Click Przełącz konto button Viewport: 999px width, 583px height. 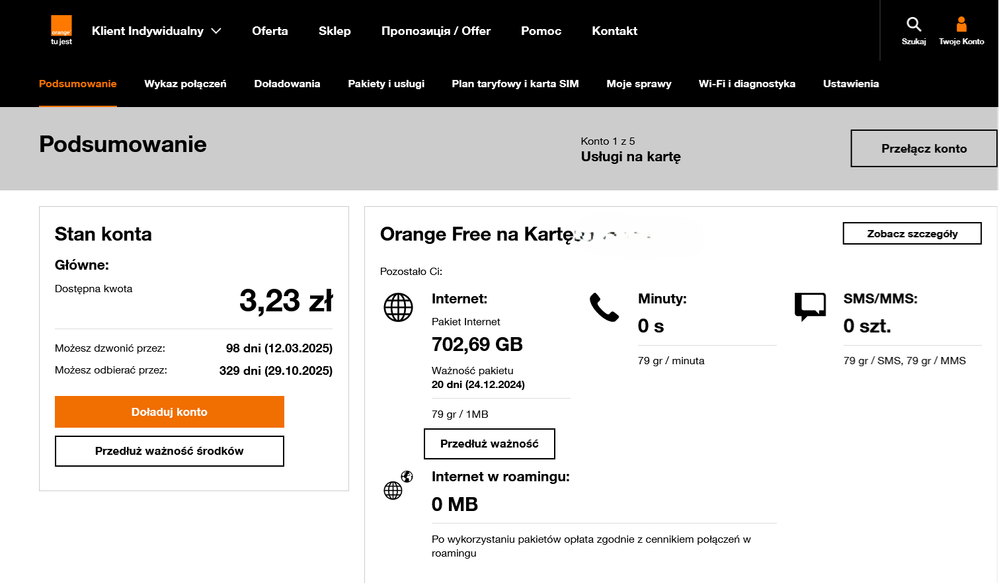[x=924, y=148]
